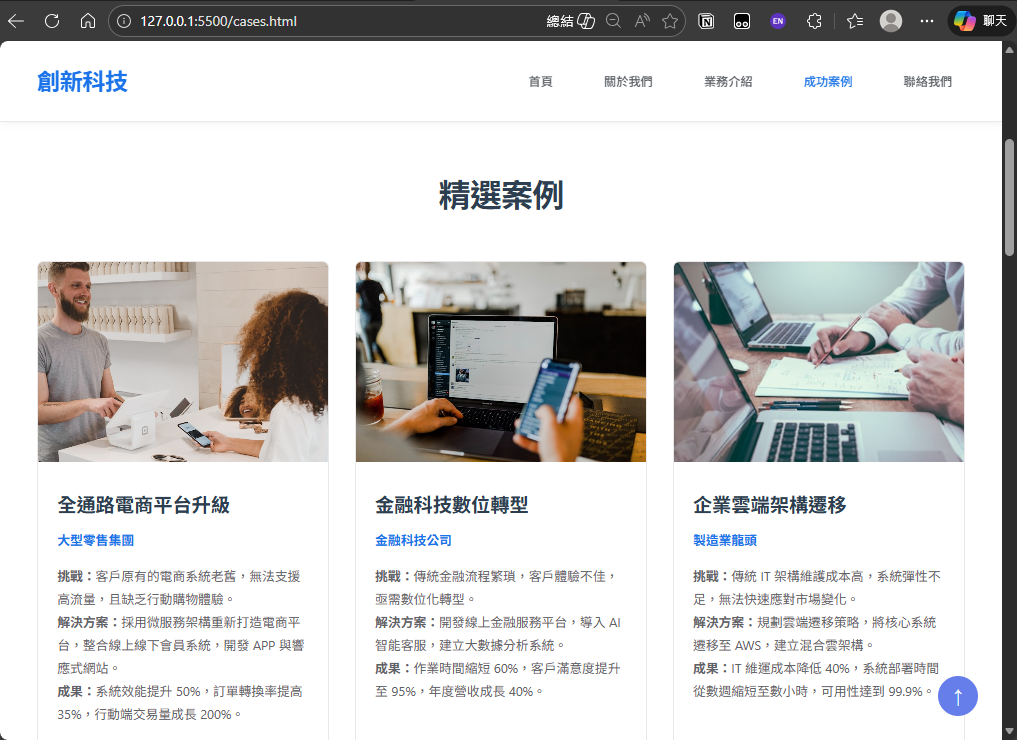Open the favorites list icon
The height and width of the screenshot is (740, 1017).
click(854, 21)
